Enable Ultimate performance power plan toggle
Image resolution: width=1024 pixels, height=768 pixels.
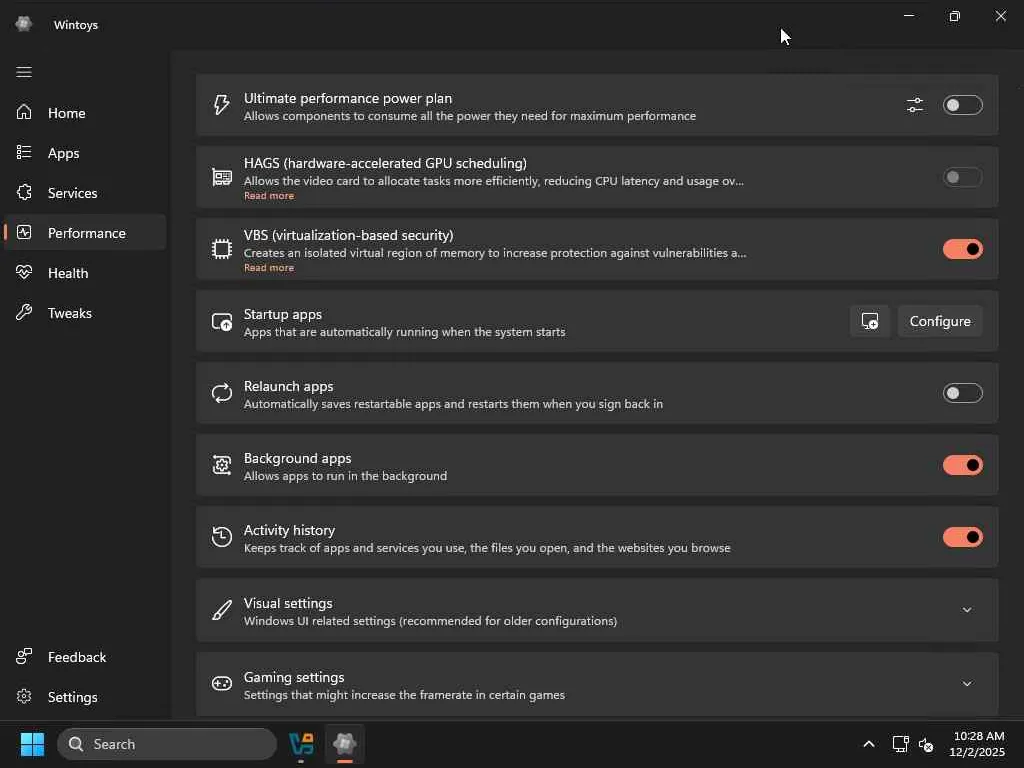[963, 105]
